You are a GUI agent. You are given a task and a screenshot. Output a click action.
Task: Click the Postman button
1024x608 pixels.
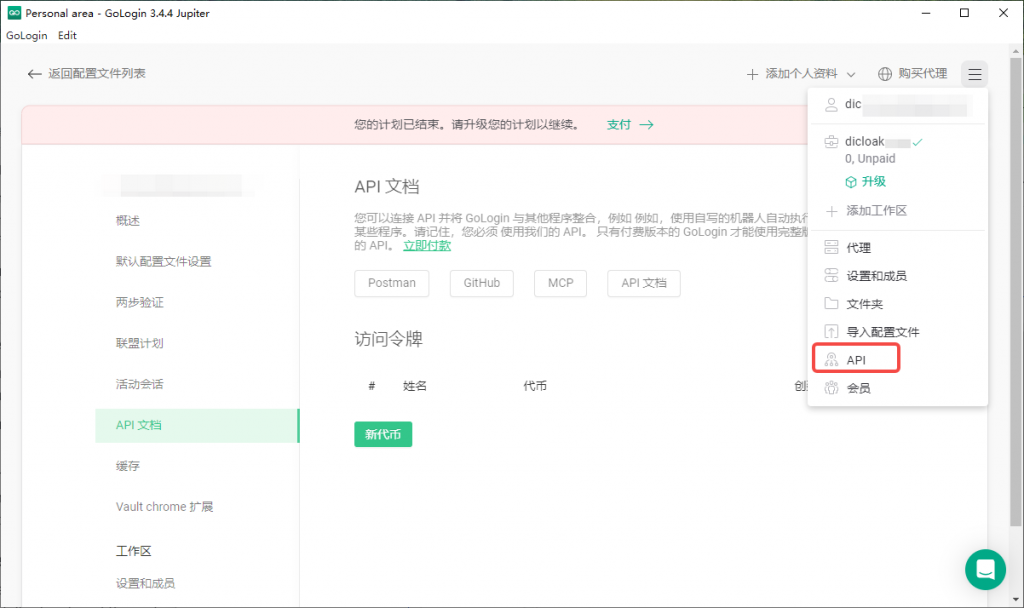pyautogui.click(x=392, y=283)
